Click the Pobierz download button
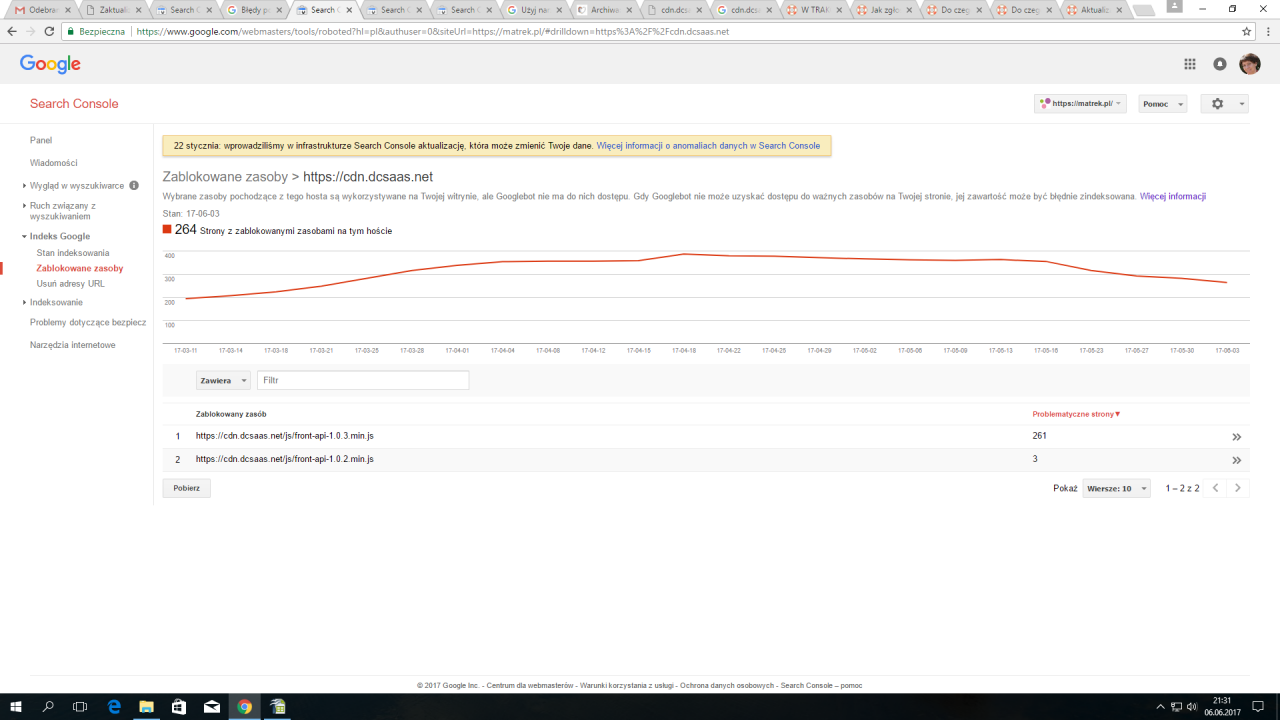Image resolution: width=1280 pixels, height=720 pixels. tap(187, 488)
